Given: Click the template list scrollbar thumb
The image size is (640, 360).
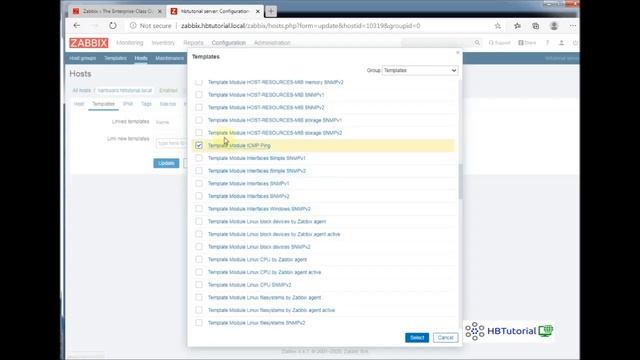Looking at the screenshot, I should coord(460,181).
